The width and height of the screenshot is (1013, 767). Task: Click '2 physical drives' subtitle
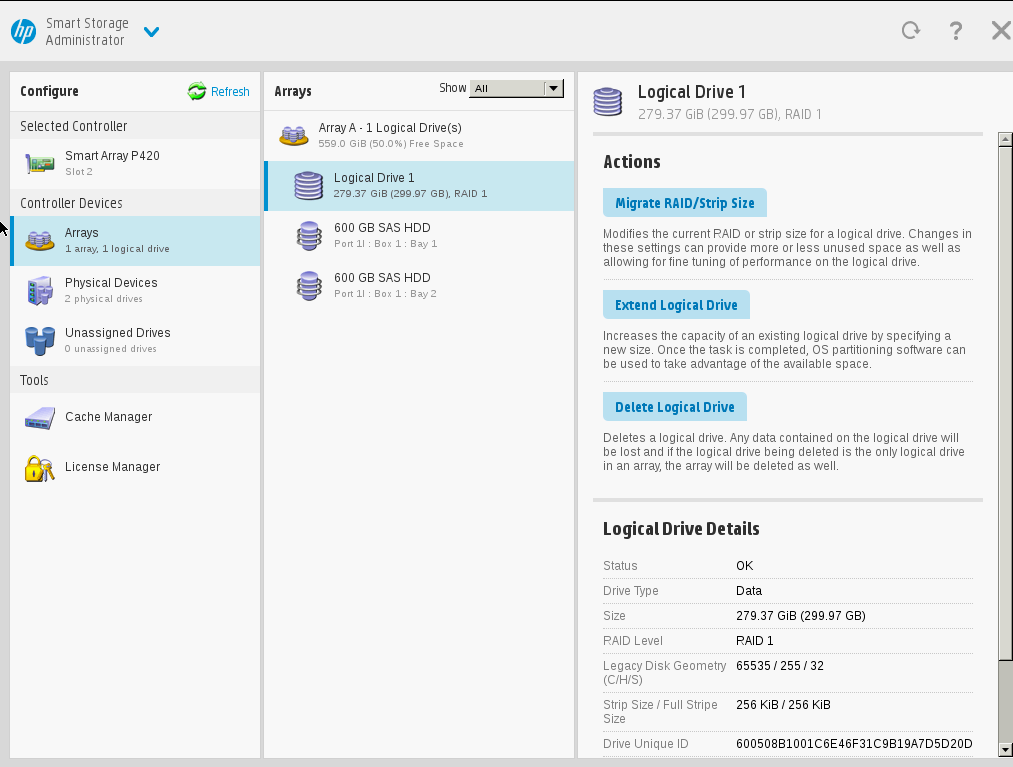(x=103, y=299)
